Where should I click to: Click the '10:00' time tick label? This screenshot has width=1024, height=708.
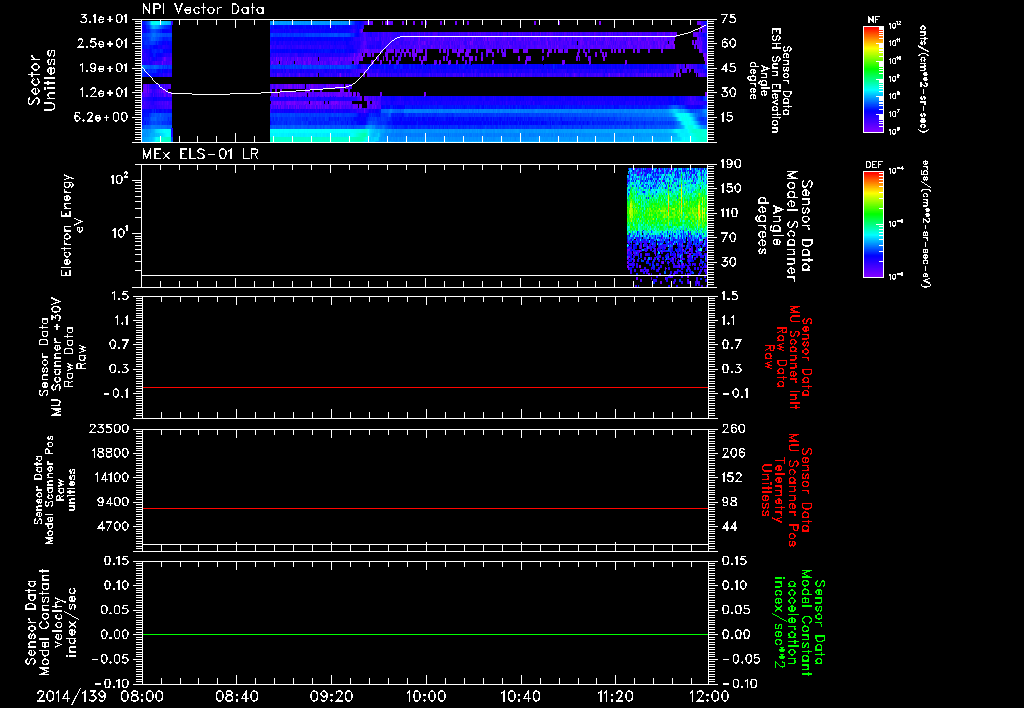point(426,696)
